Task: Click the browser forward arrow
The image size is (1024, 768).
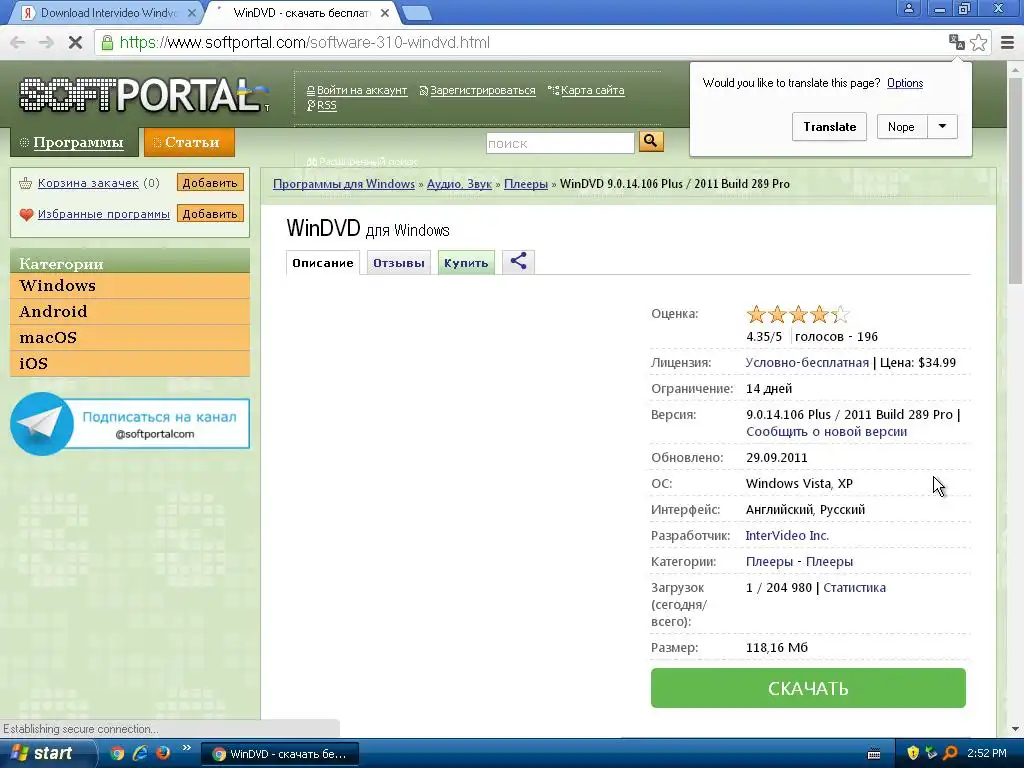Action: click(46, 43)
